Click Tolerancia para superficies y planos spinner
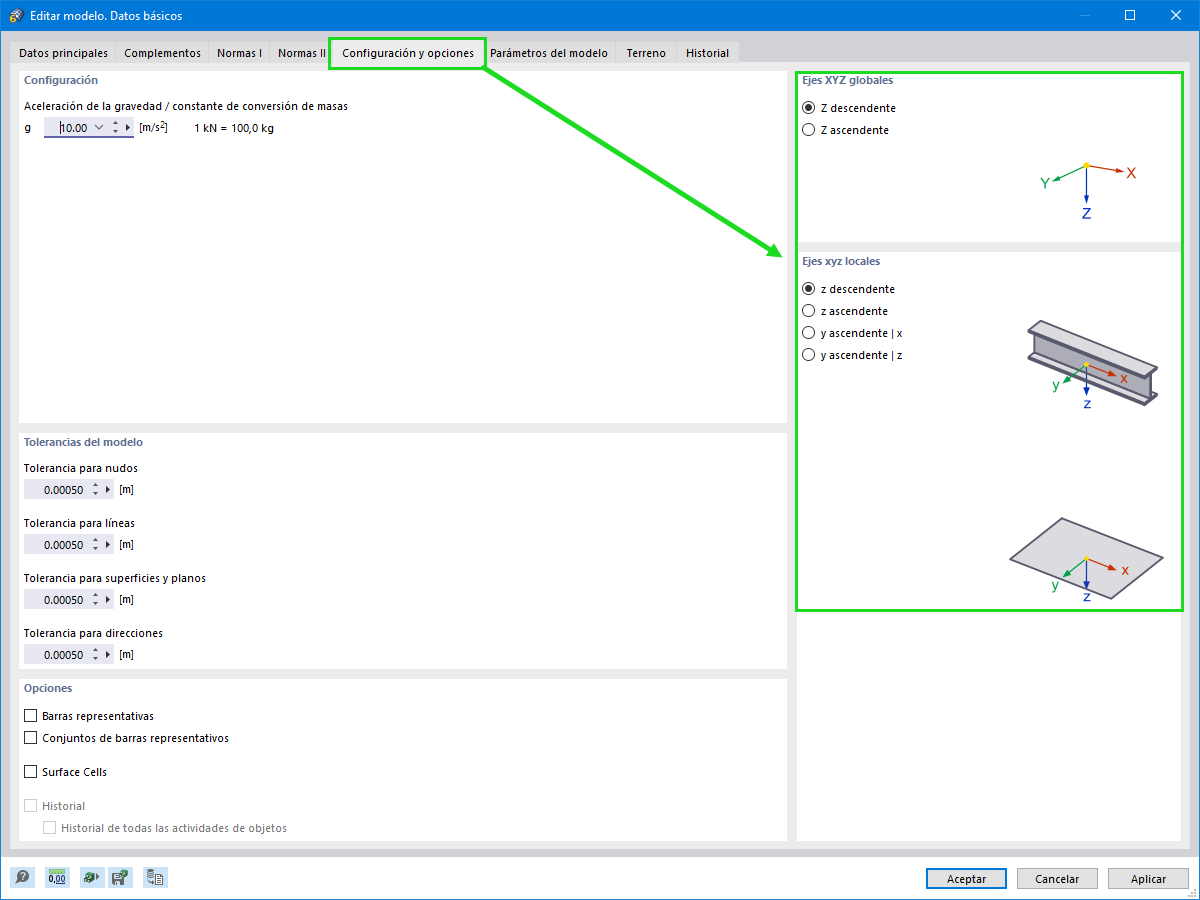Image resolution: width=1200 pixels, height=900 pixels. [x=96, y=600]
